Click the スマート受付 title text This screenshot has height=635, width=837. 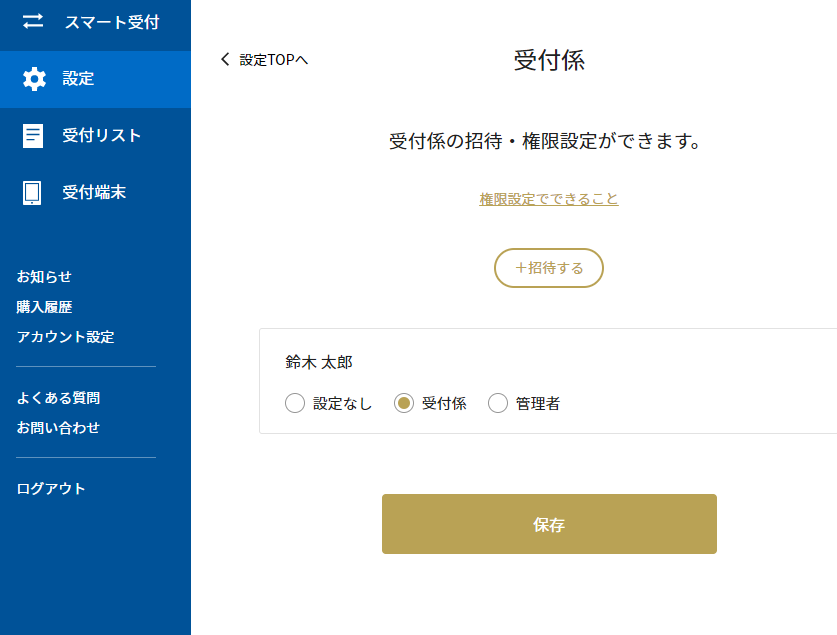click(112, 22)
